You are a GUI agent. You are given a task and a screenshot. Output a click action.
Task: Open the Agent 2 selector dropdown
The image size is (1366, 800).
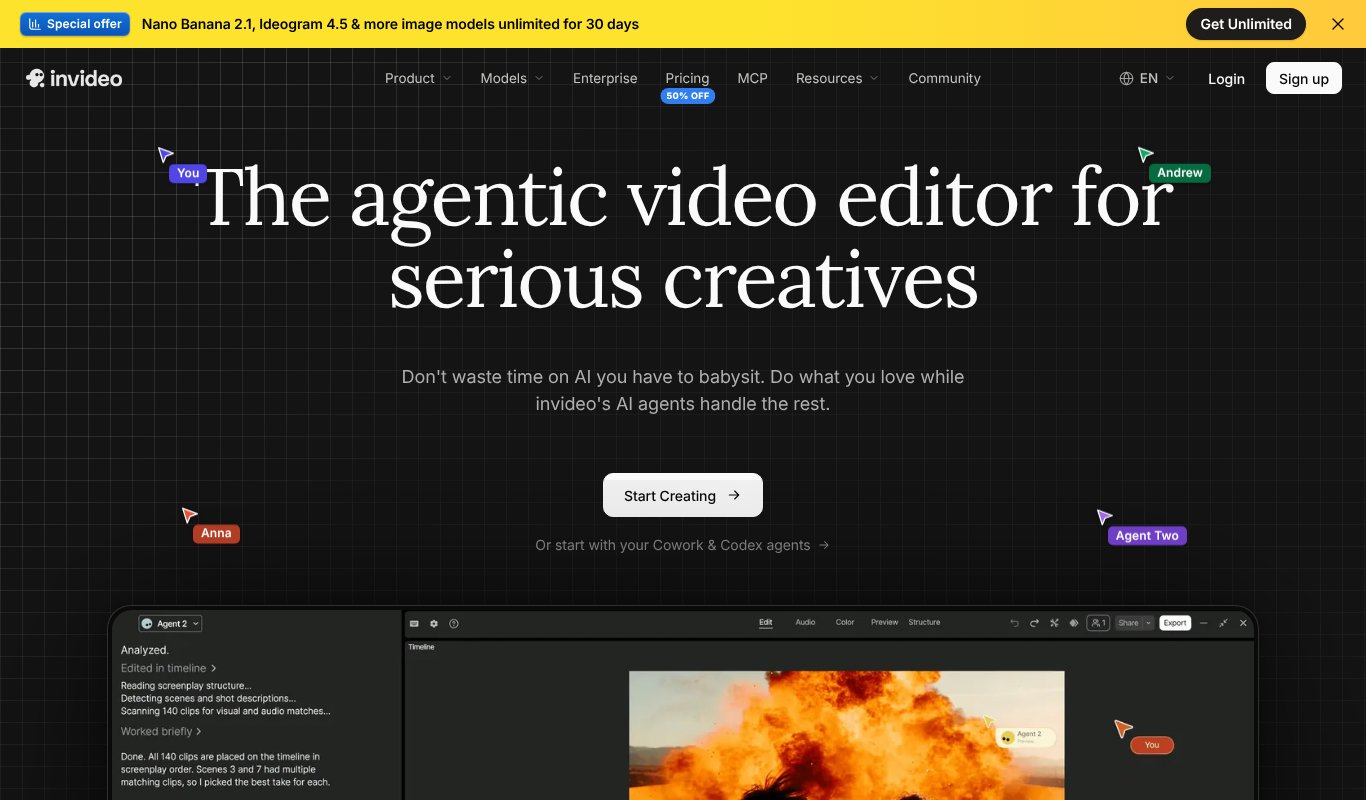pos(171,623)
